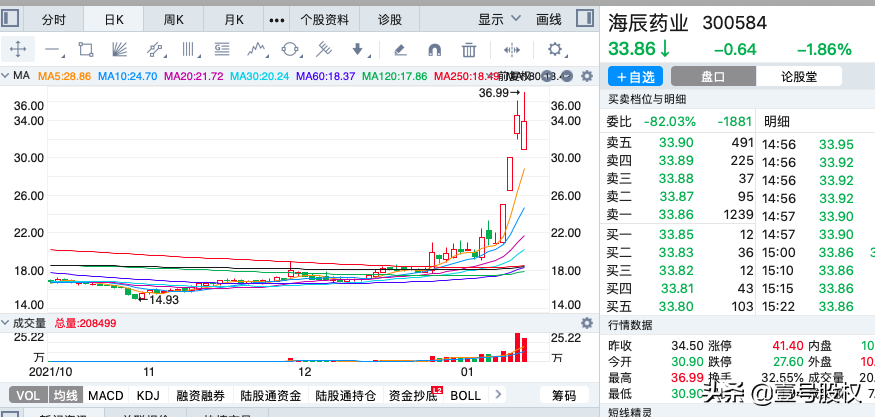
Task: Expand more indicators arrow after BOLL
Action: coord(498,395)
